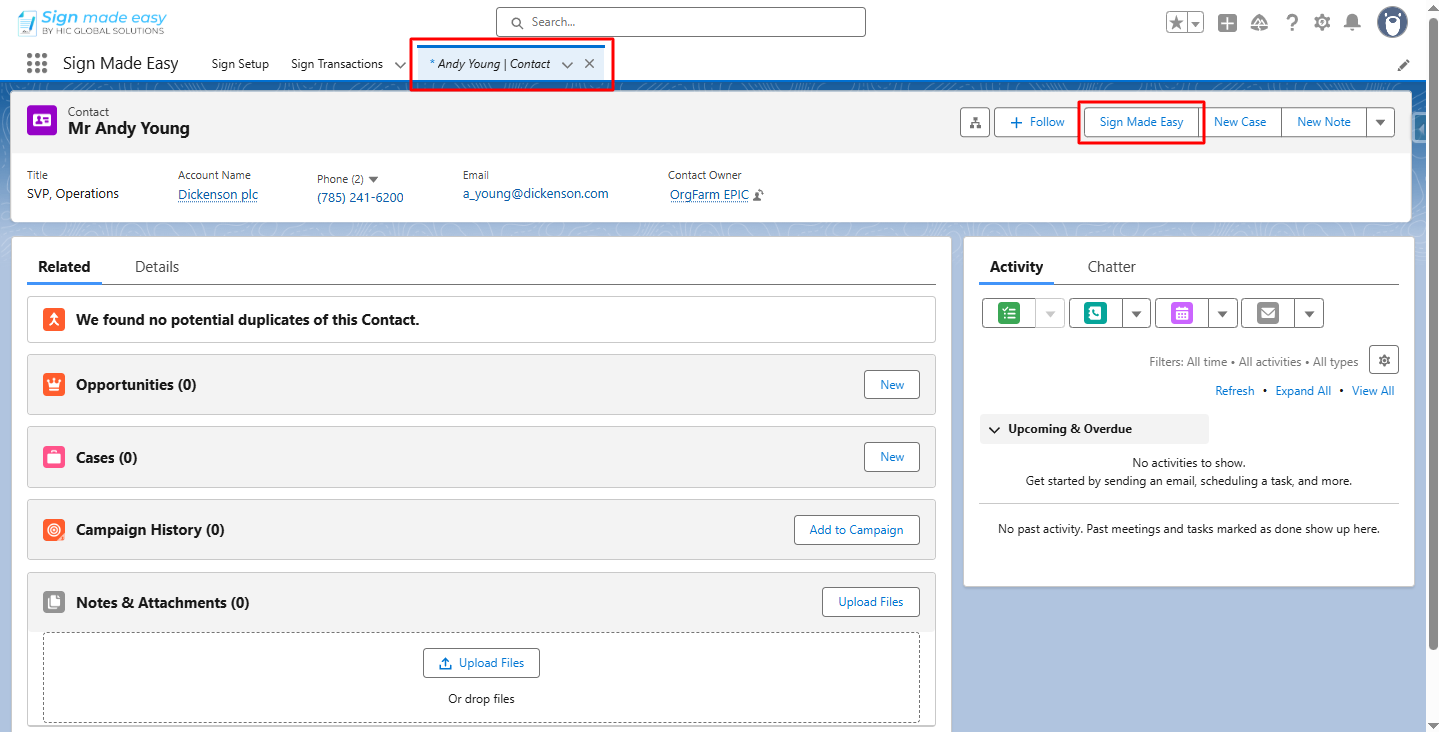The image size is (1439, 732).
Task: Switch to the Activity tab
Action: (1016, 267)
